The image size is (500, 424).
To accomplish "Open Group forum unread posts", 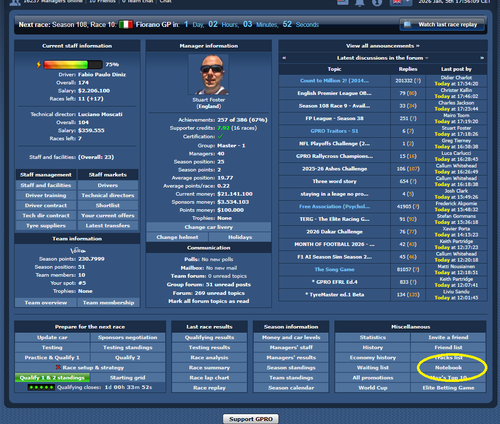I will 209,284.
